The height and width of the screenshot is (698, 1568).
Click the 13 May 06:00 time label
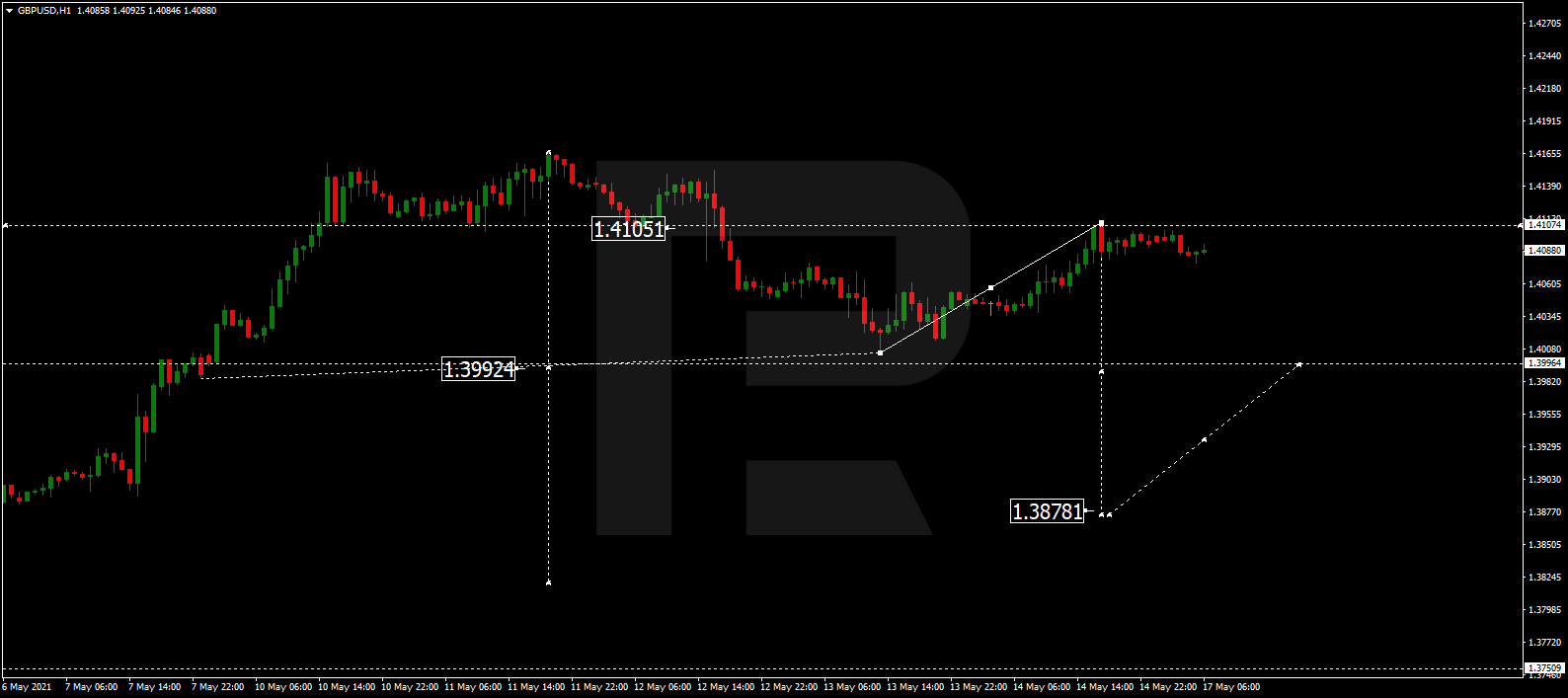click(x=852, y=687)
